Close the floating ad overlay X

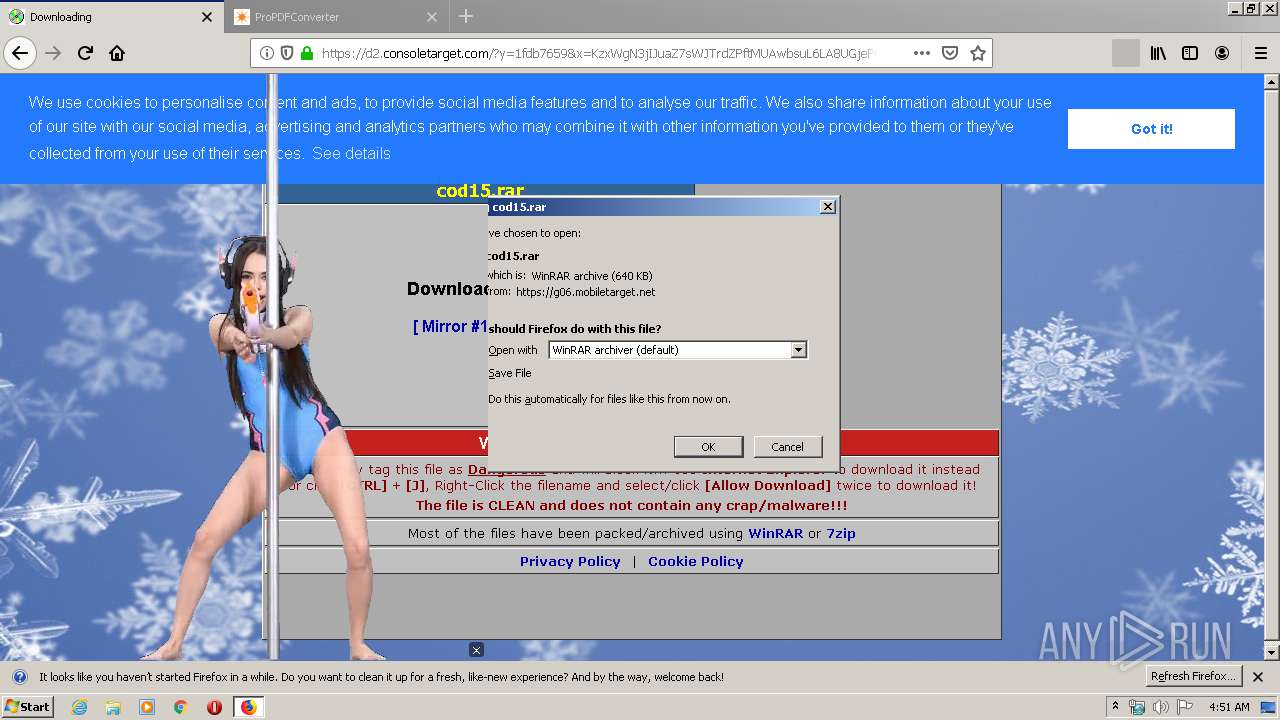(476, 650)
